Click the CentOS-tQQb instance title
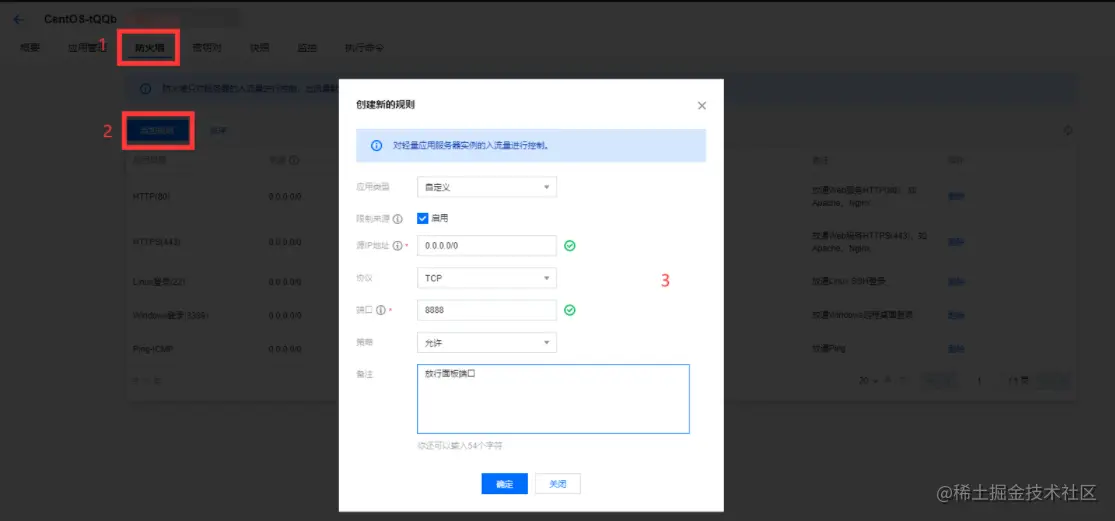 [80, 19]
